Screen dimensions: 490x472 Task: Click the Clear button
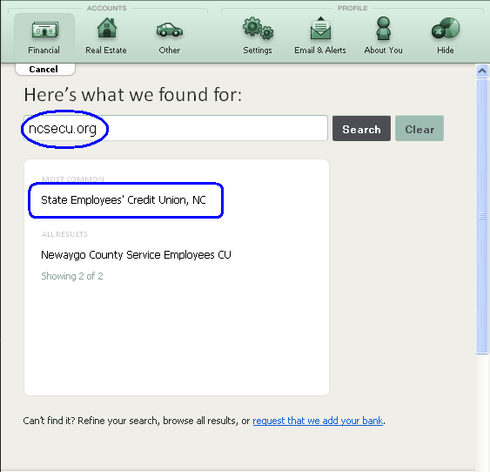tap(419, 129)
